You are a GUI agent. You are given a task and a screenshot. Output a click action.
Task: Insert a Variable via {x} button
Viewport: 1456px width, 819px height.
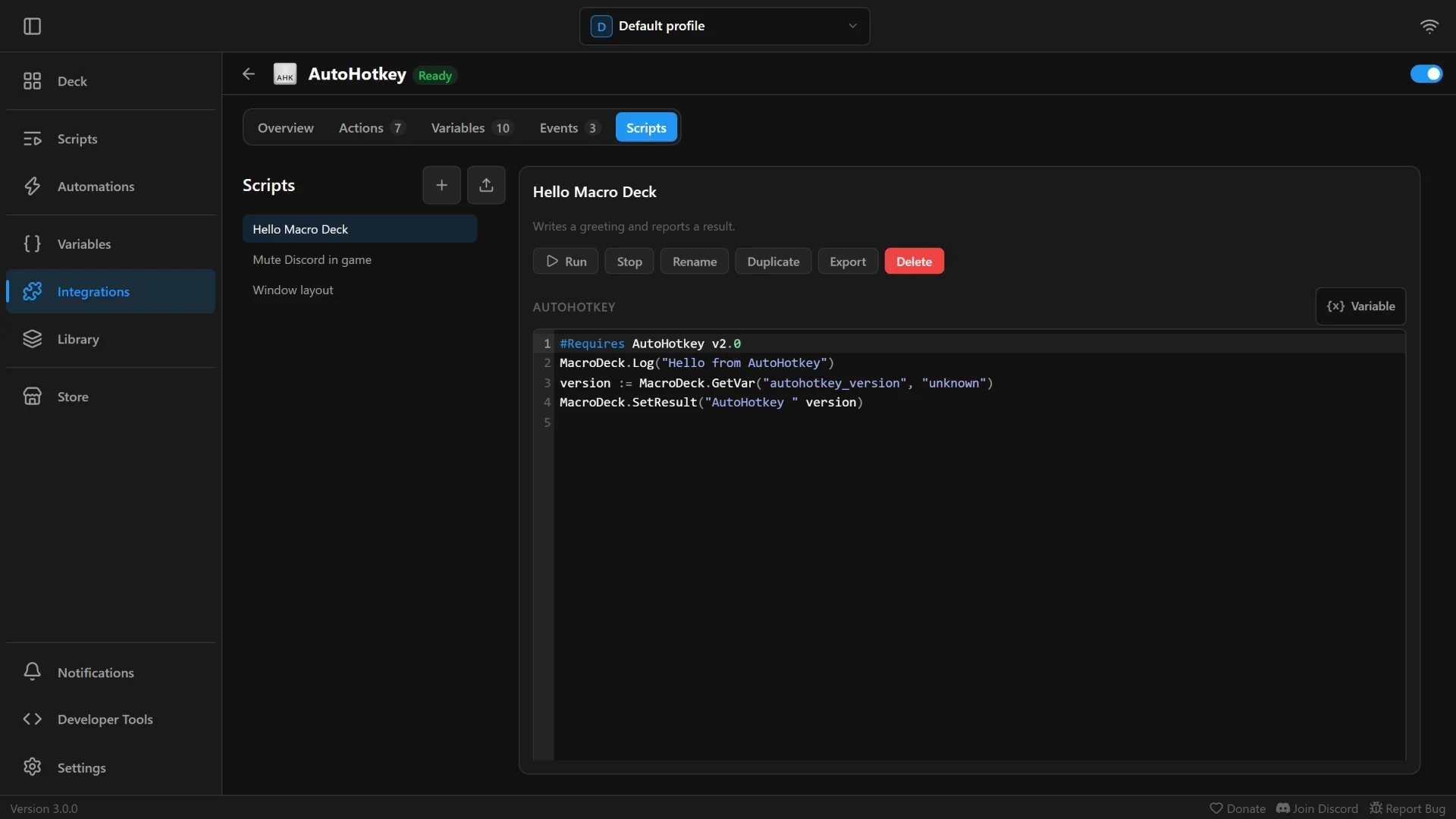pyautogui.click(x=1360, y=306)
